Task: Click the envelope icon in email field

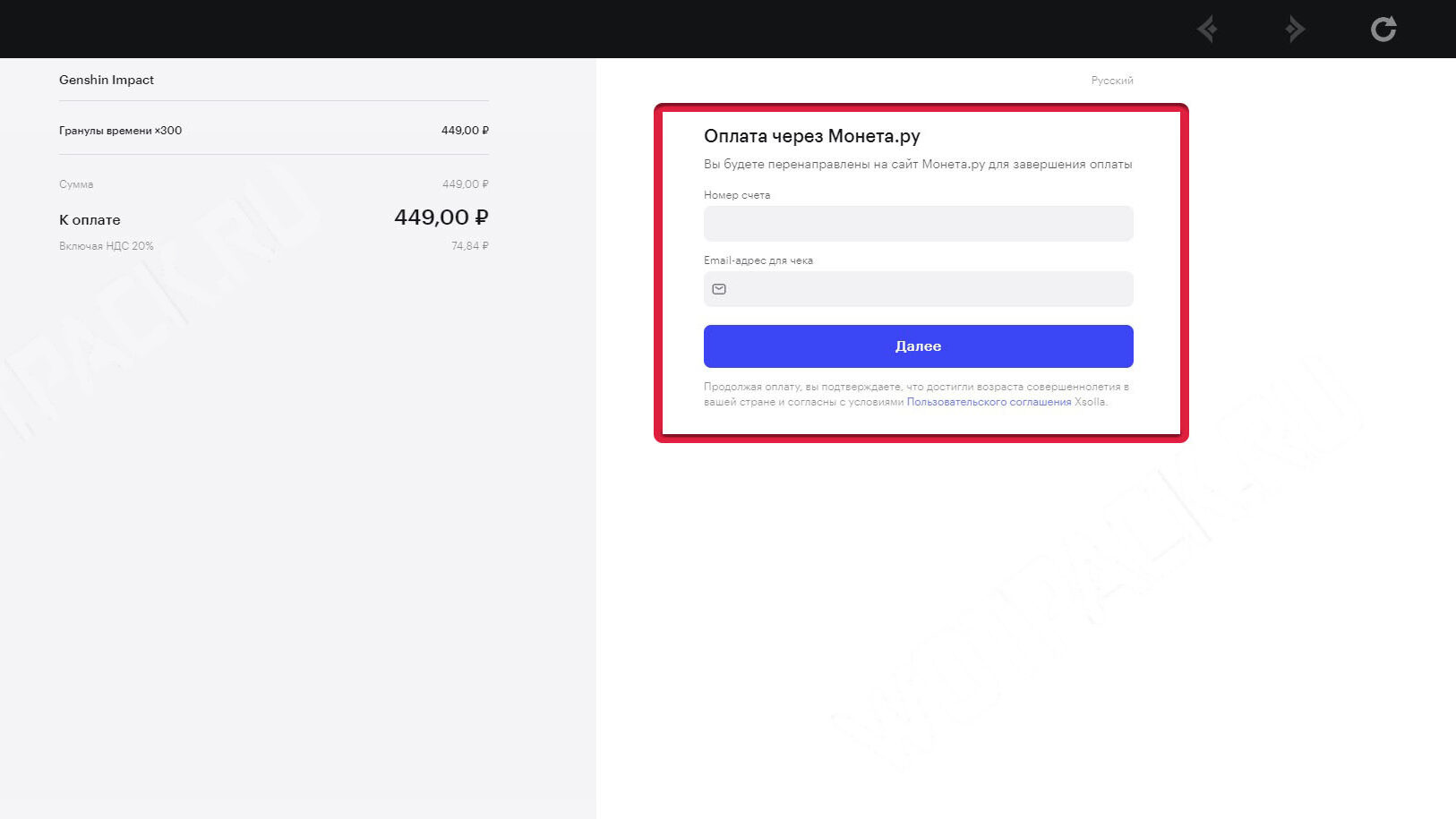Action: [719, 289]
